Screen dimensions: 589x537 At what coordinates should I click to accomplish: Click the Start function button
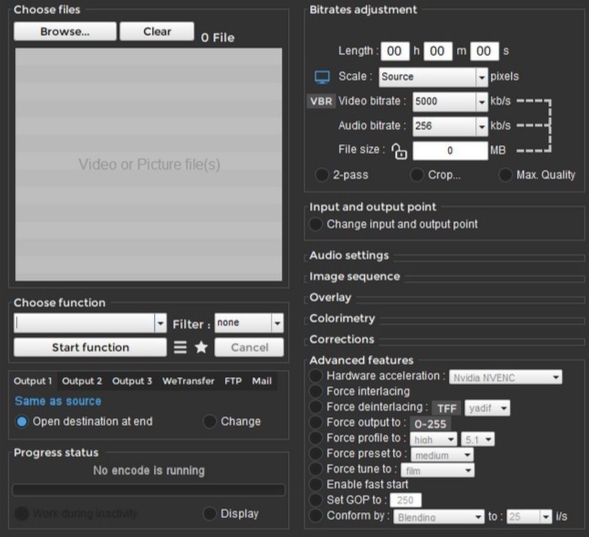[x=90, y=347]
